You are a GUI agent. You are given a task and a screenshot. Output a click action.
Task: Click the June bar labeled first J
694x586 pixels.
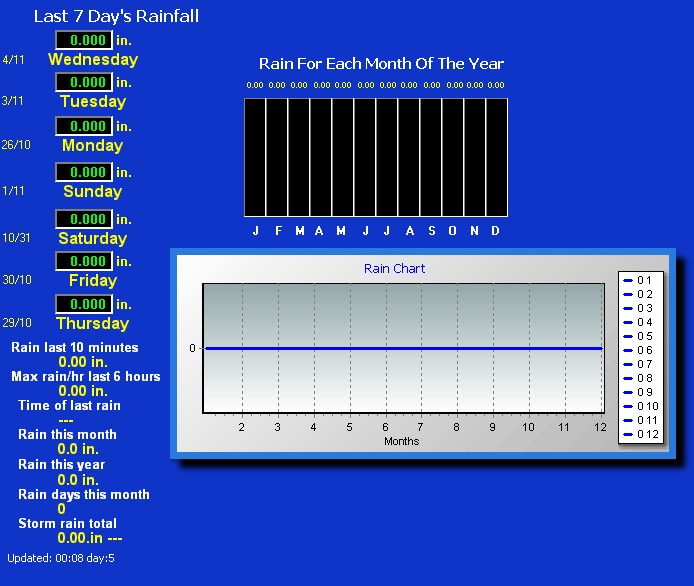click(365, 155)
